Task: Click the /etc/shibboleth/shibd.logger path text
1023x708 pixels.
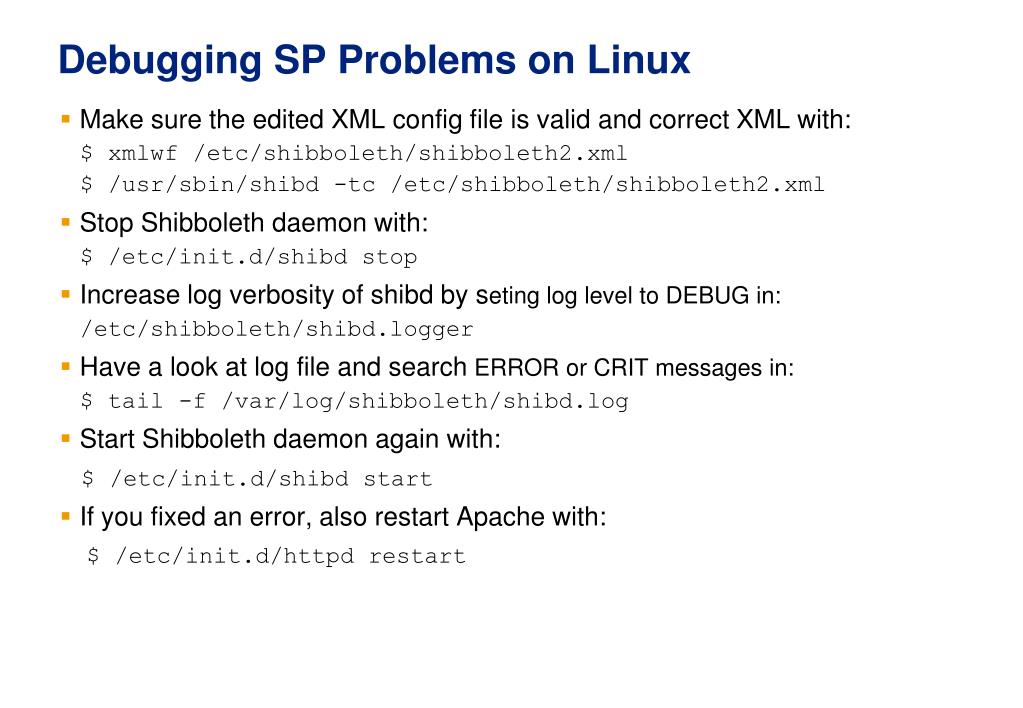Action: [277, 329]
